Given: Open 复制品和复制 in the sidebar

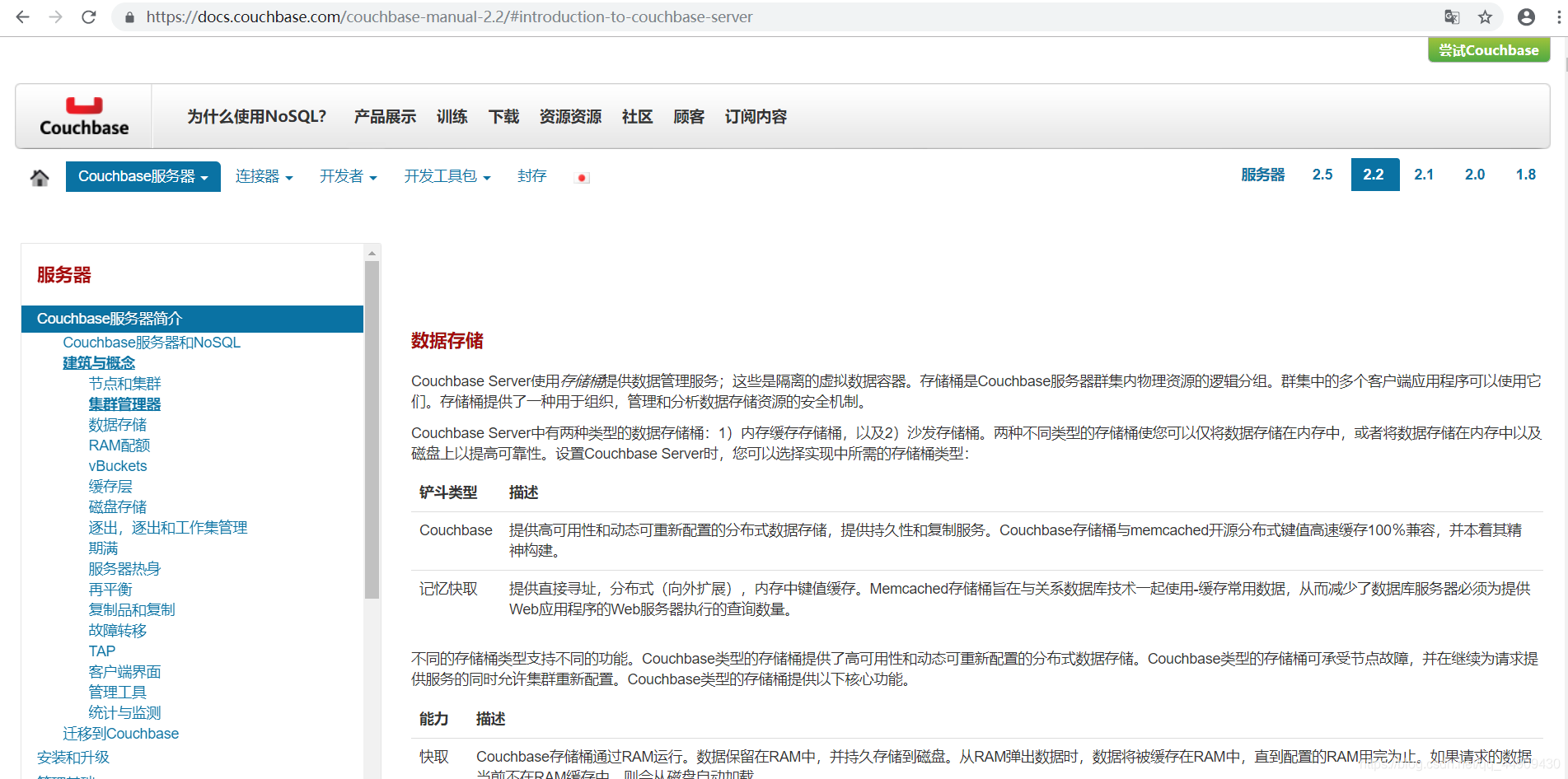Looking at the screenshot, I should pyautogui.click(x=132, y=610).
